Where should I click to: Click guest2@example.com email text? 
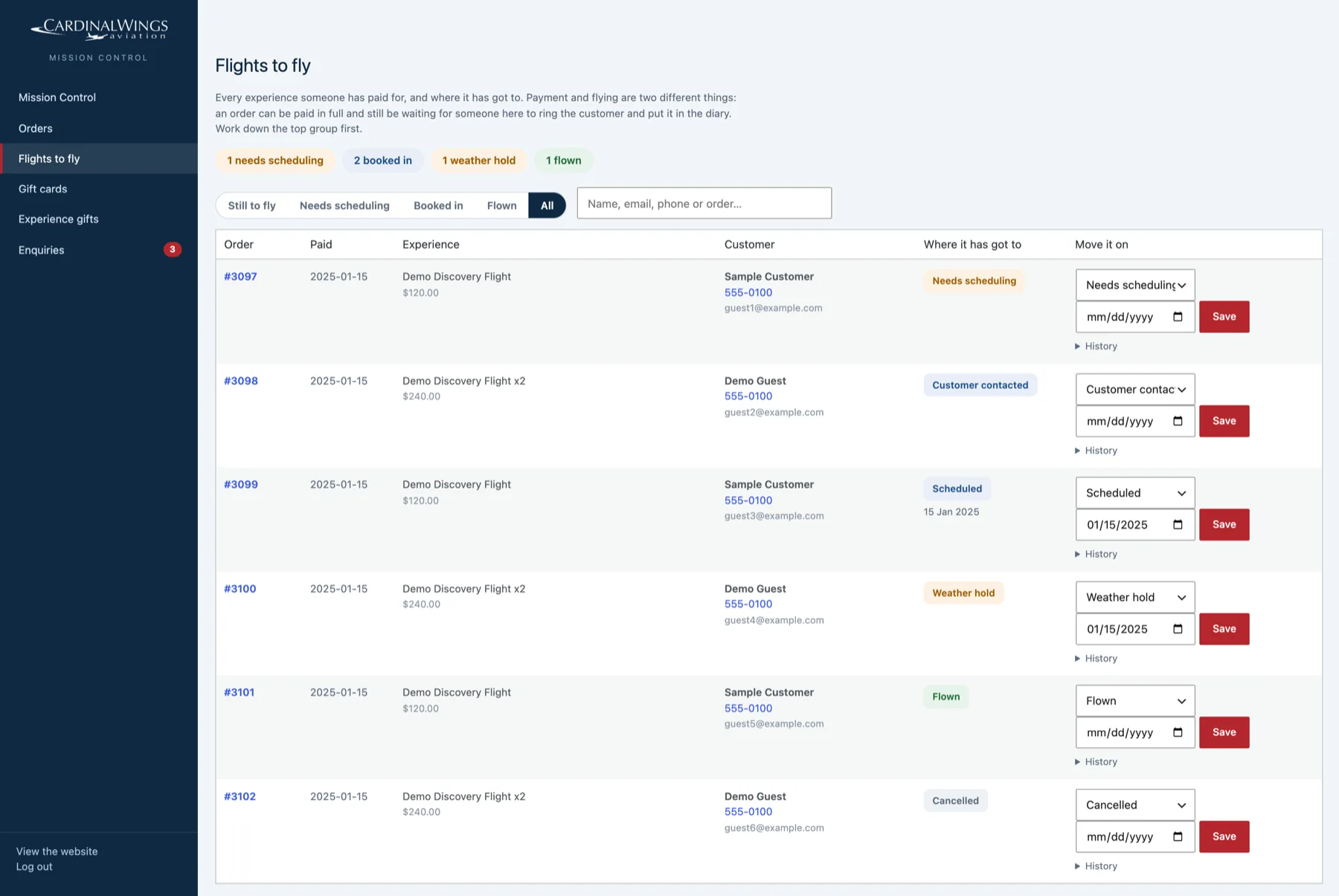(x=774, y=413)
